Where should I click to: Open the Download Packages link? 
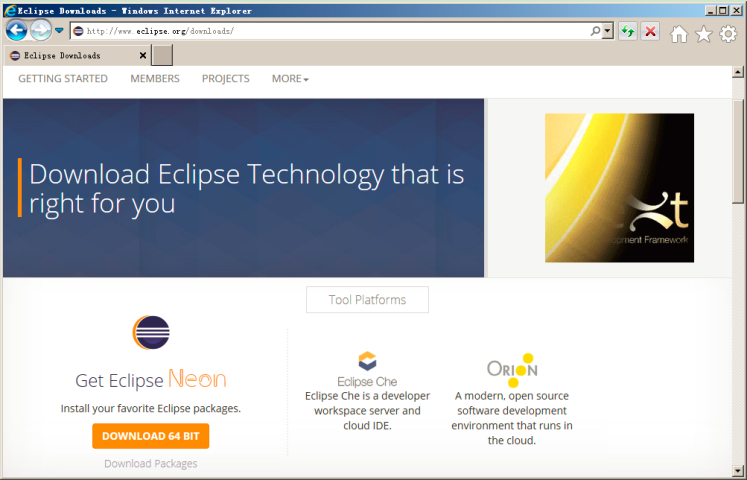point(151,463)
